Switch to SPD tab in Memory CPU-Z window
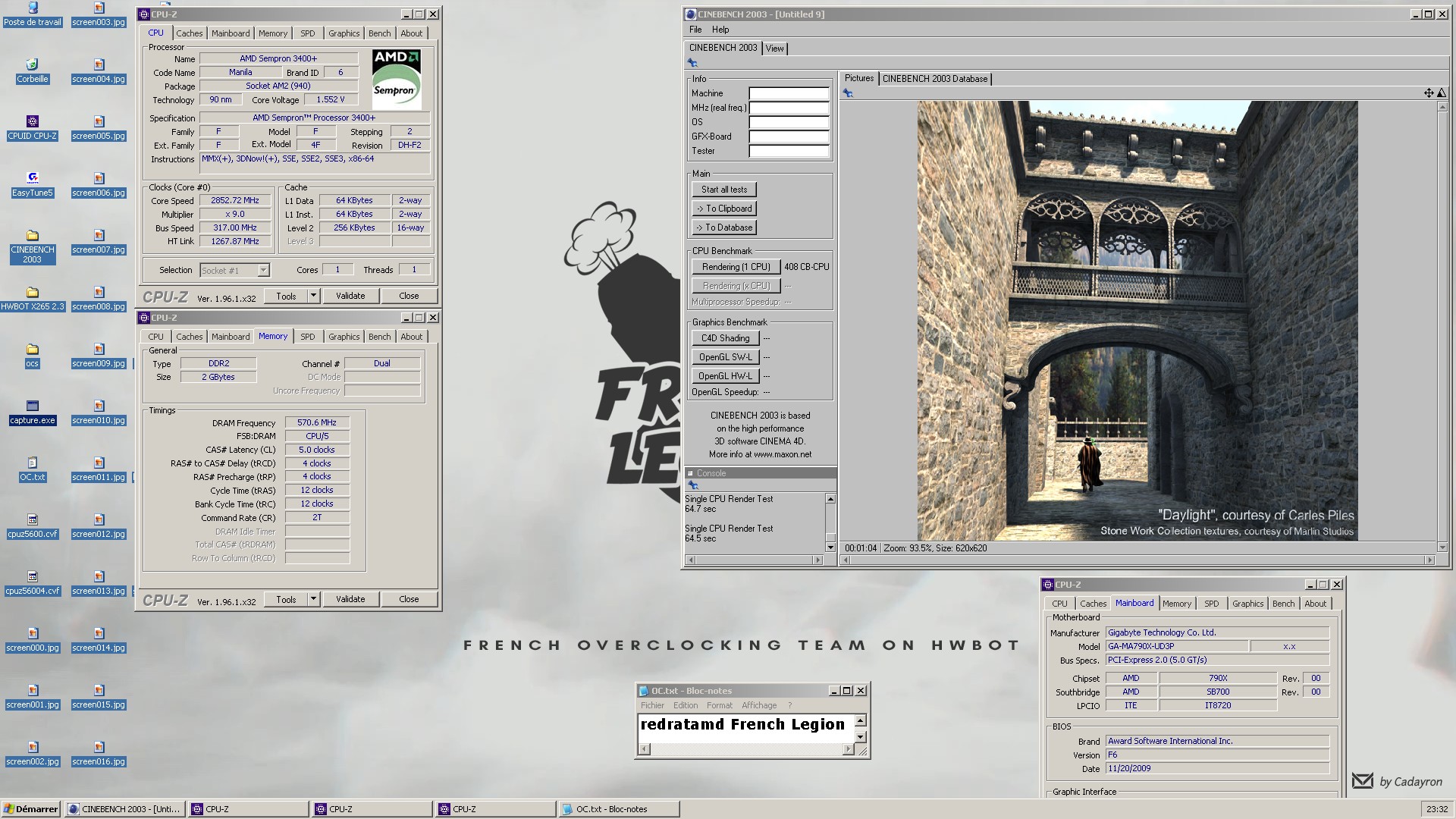Screen dimensions: 1456x819 [x=307, y=337]
